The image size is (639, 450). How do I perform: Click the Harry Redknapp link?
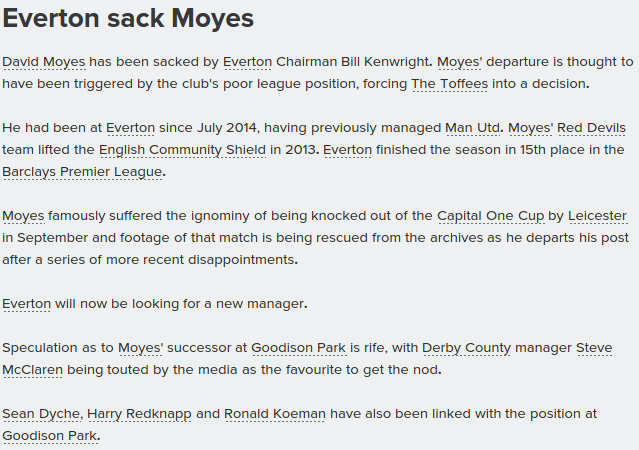pyautogui.click(x=139, y=414)
